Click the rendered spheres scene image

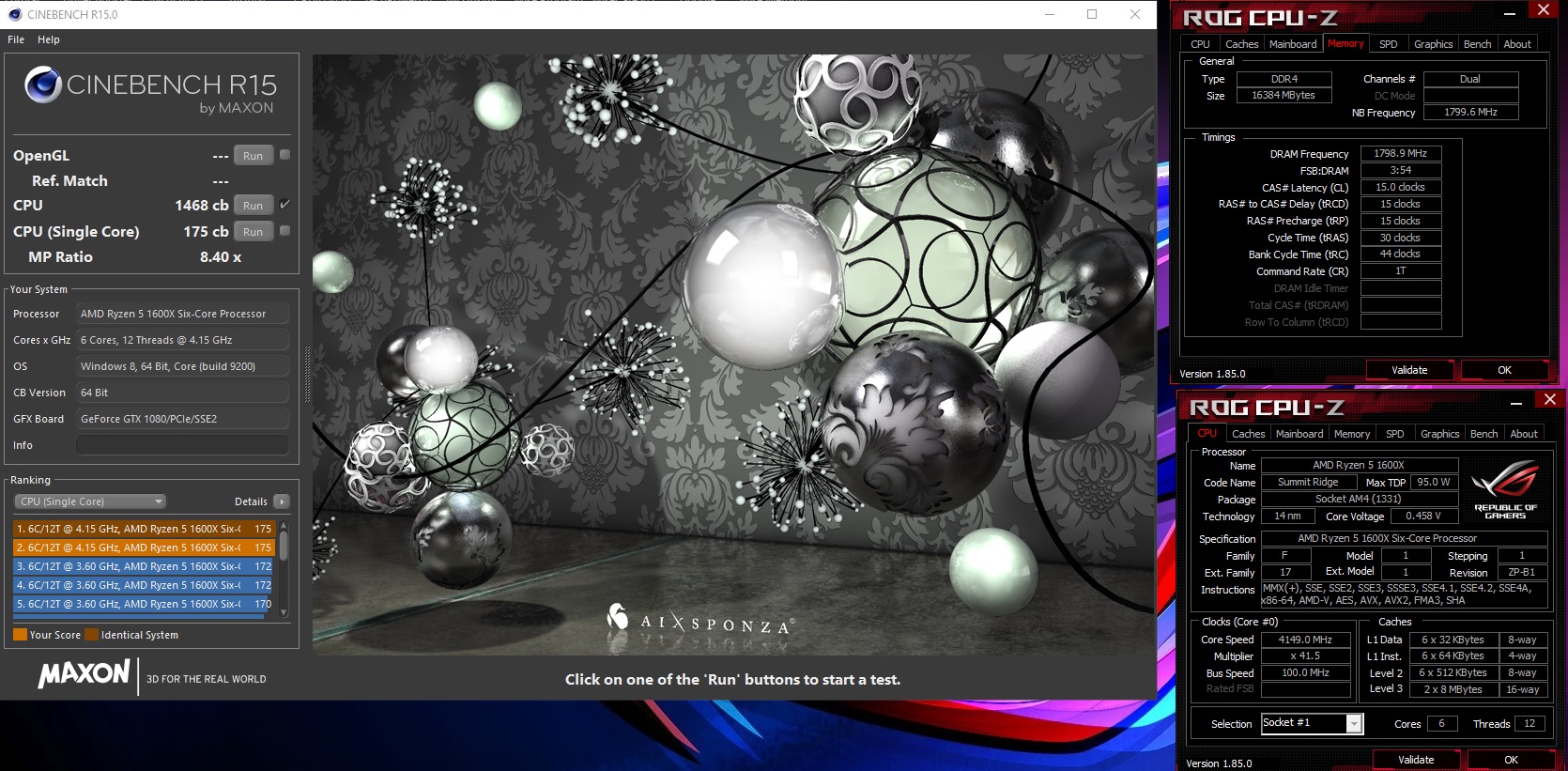tap(733, 354)
